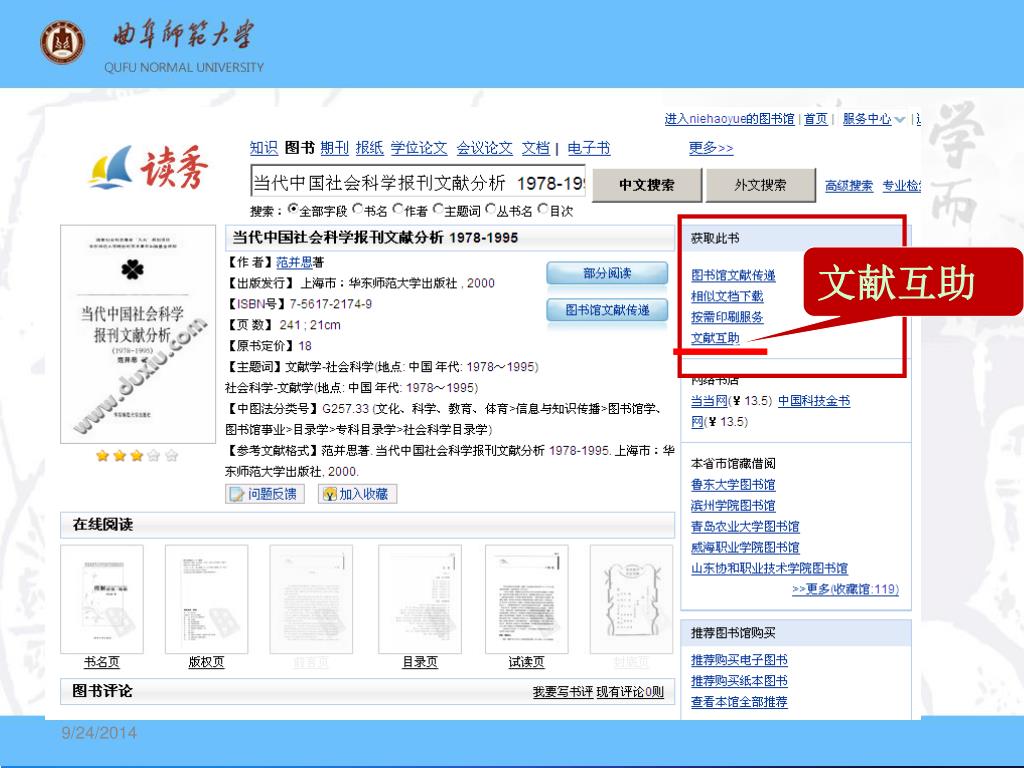Rate the book using the third star
The height and width of the screenshot is (768, 1024).
[136, 455]
